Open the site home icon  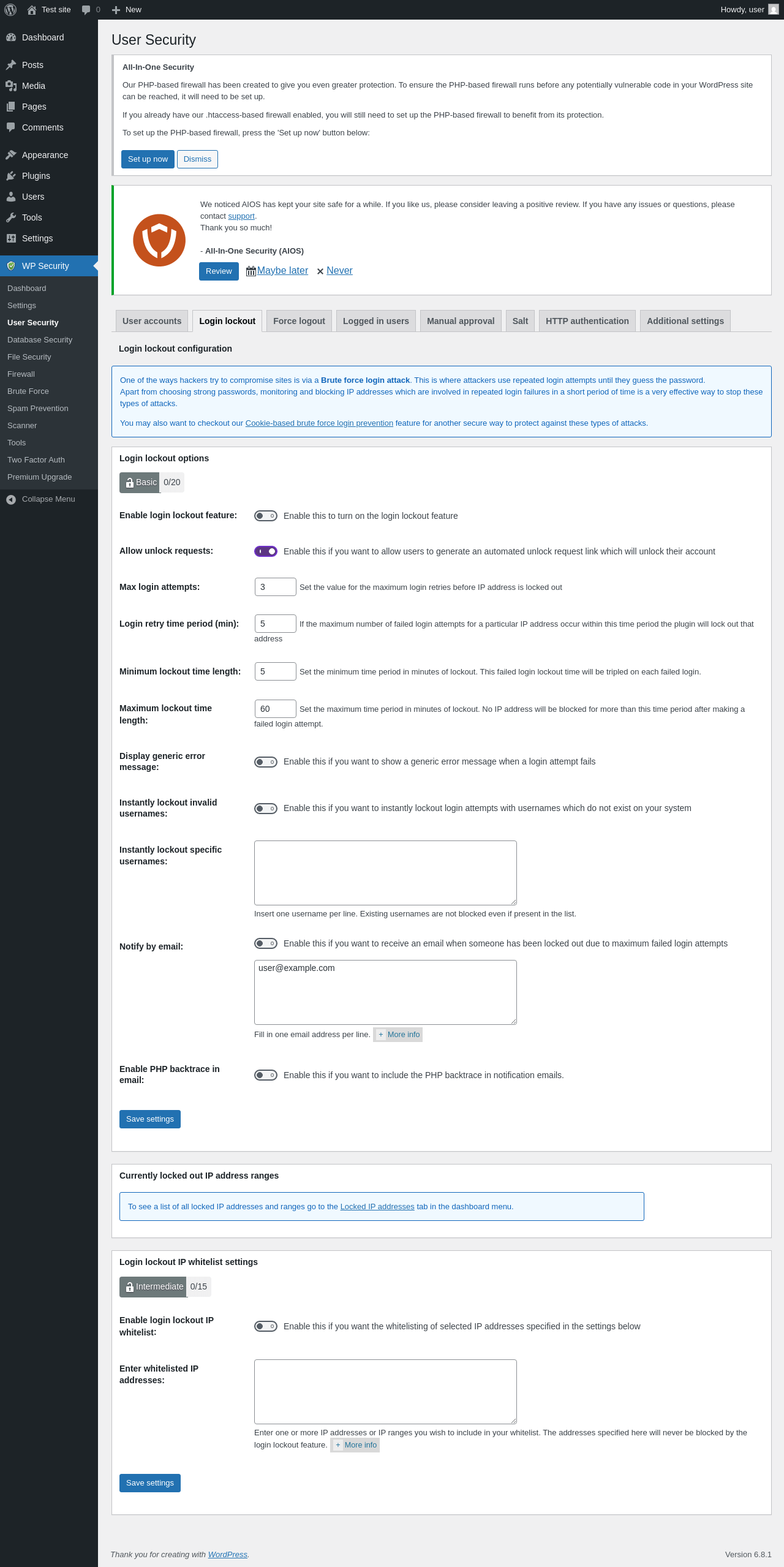(x=32, y=10)
